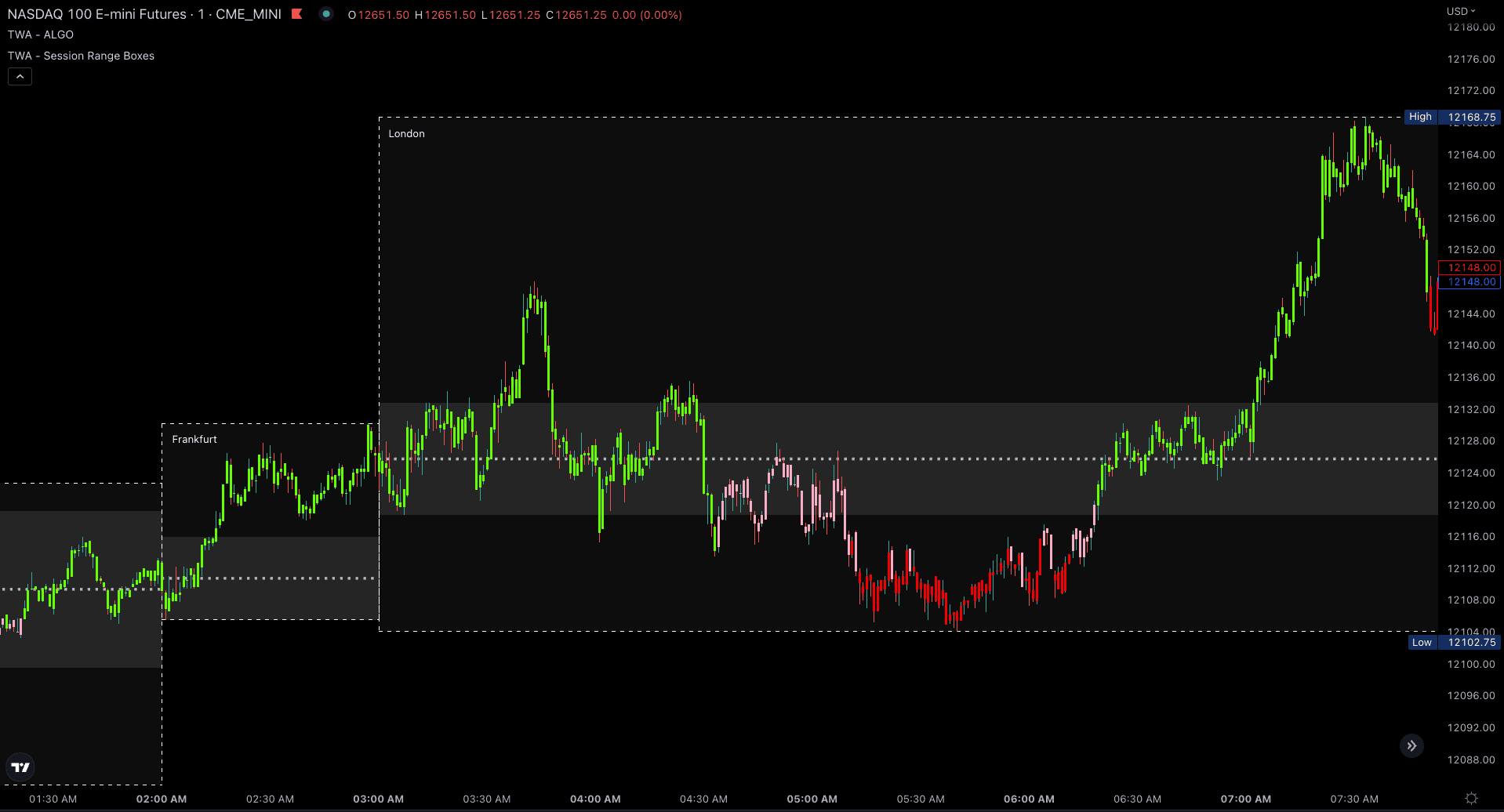The image size is (1504, 812).
Task: Collapse the indicator legend with the chevron
Action: (x=20, y=77)
